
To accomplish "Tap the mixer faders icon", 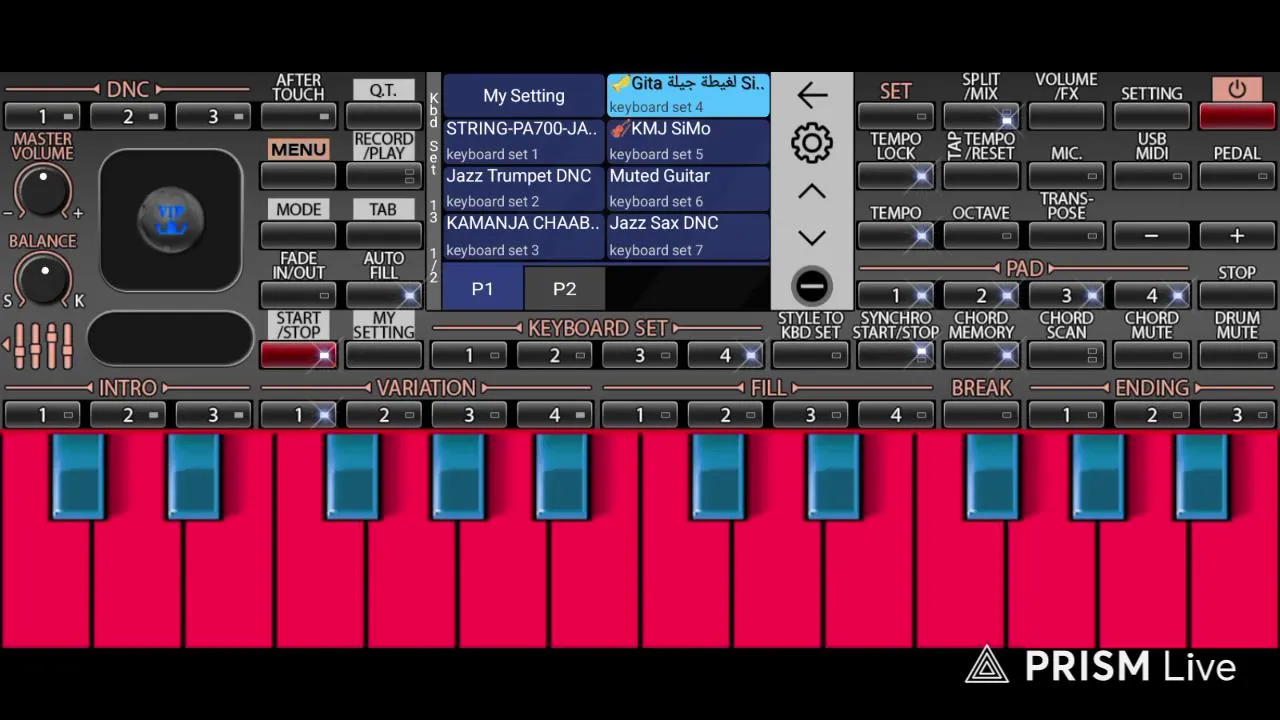I will pos(40,346).
